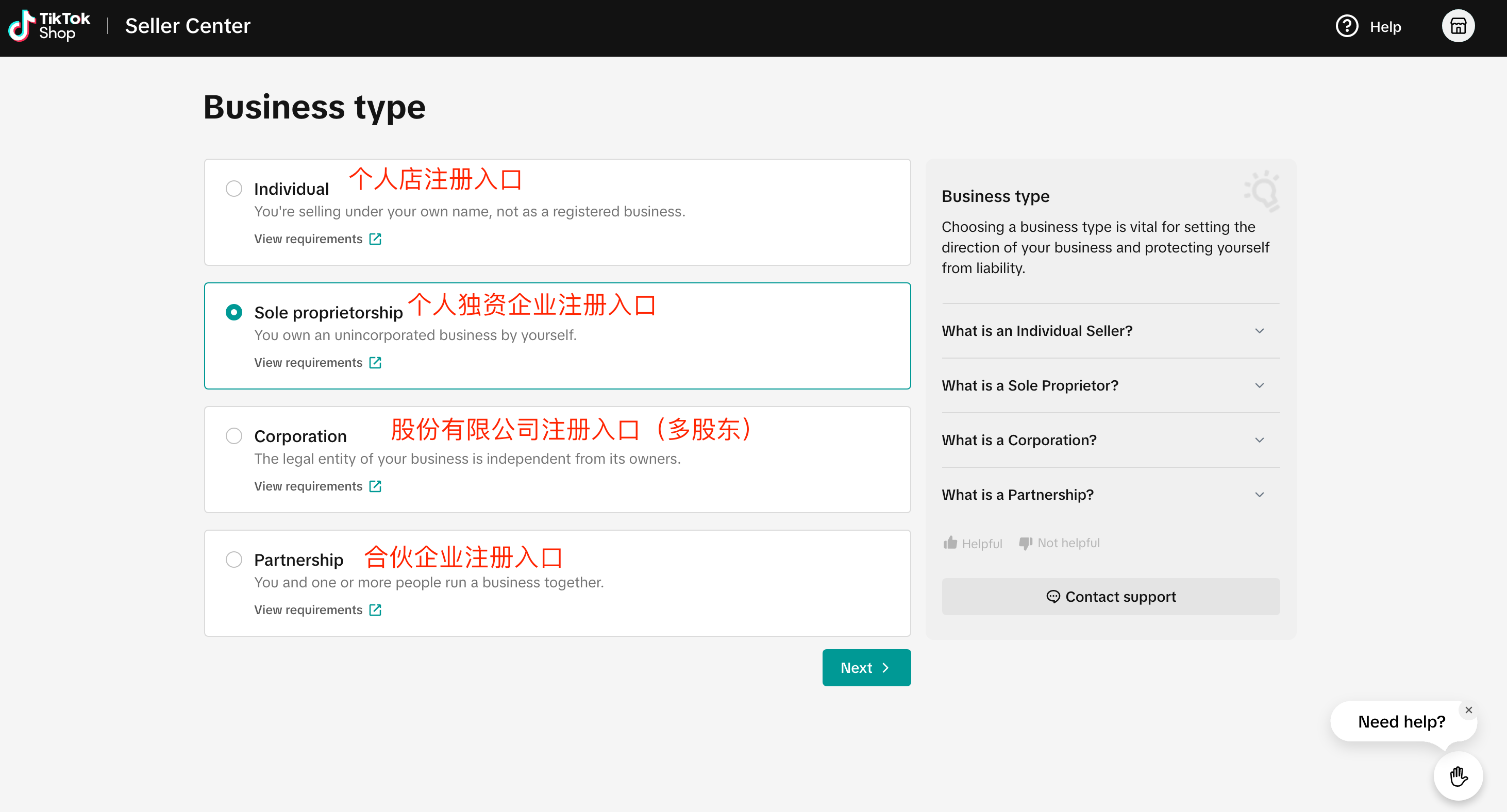Screen dimensions: 1507x812
Task: Click external link icon under Corporation
Action: click(x=375, y=486)
